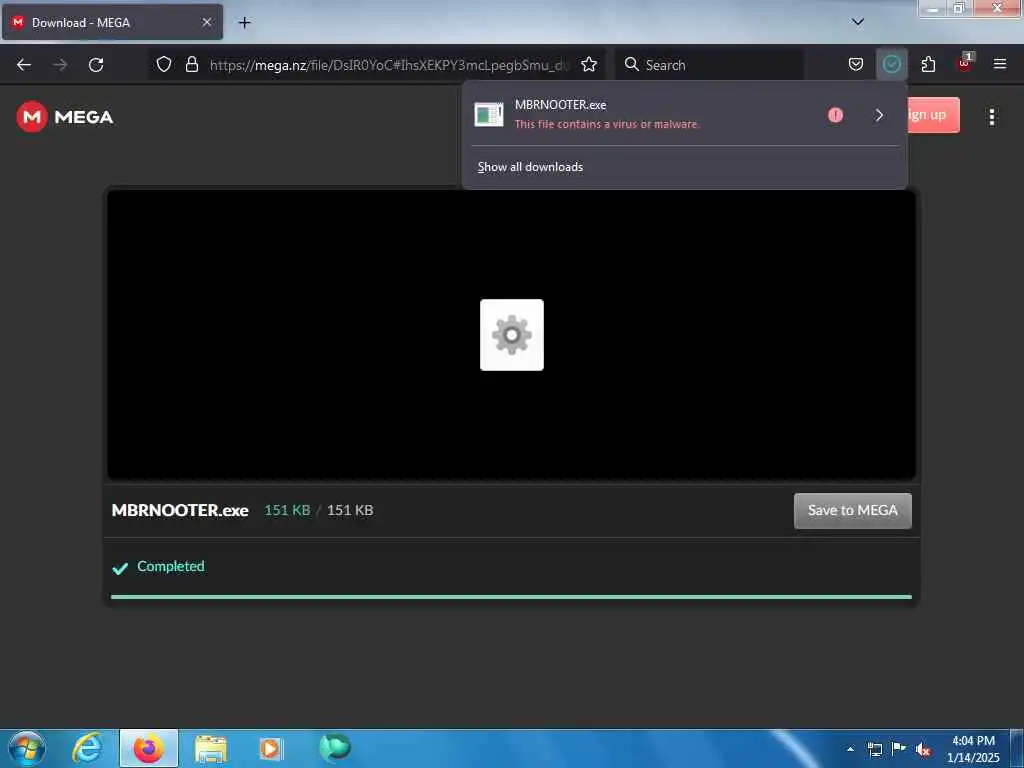Viewport: 1024px width, 768px height.
Task: Open the Windows Start menu
Action: coord(27,748)
